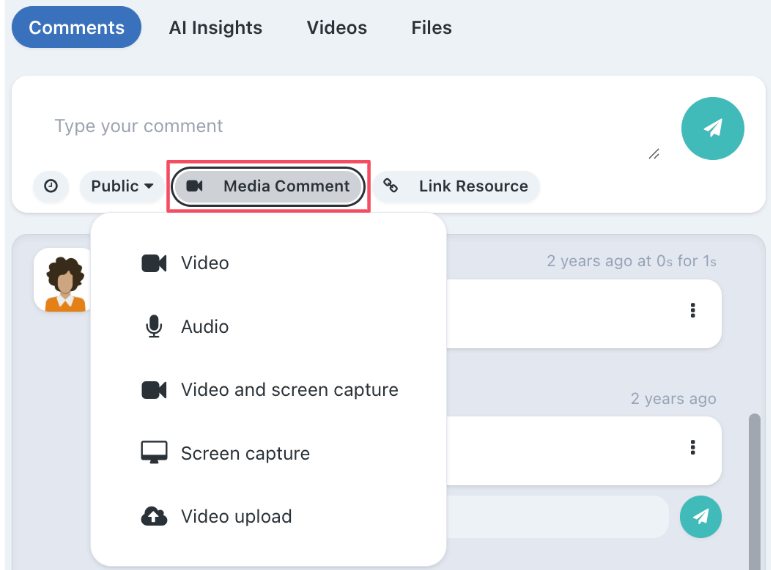Select the Comments tab

point(76,28)
